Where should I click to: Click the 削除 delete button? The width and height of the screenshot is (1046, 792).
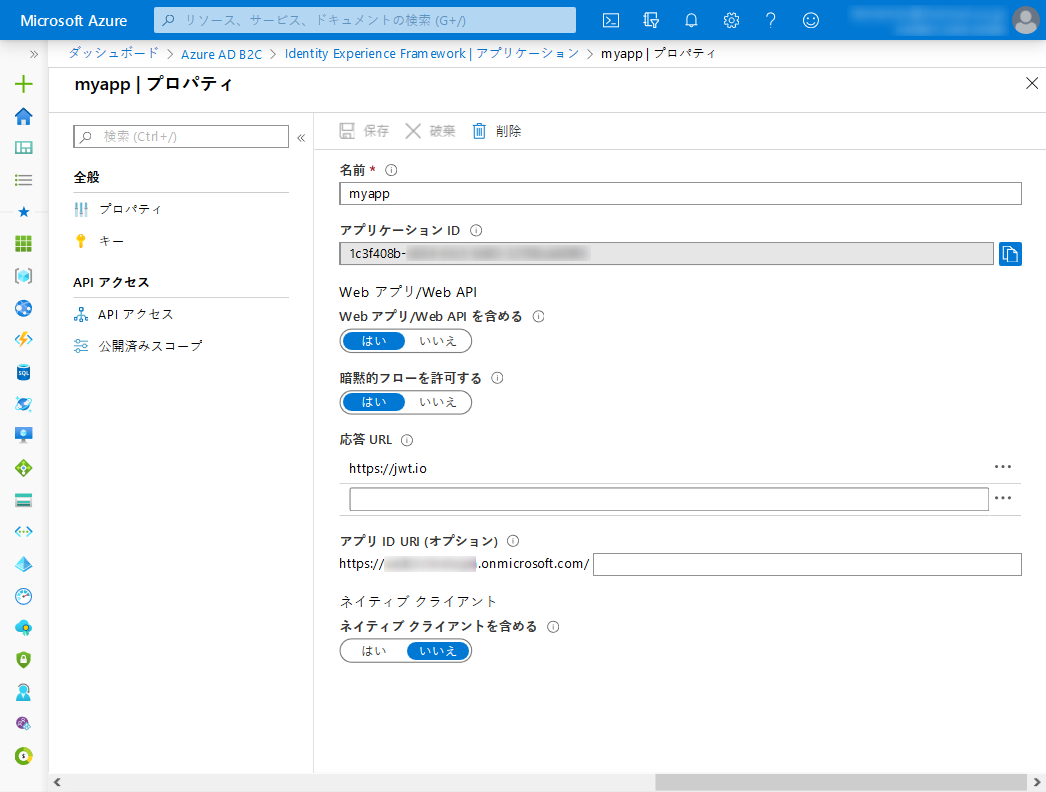(x=497, y=131)
